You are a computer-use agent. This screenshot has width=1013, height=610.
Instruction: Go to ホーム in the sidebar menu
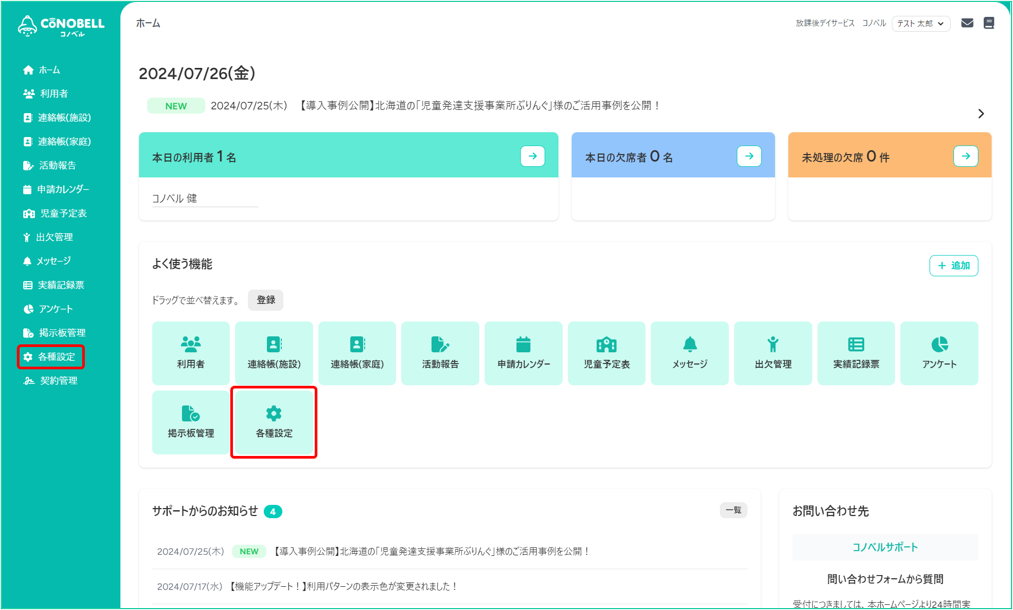coord(42,70)
